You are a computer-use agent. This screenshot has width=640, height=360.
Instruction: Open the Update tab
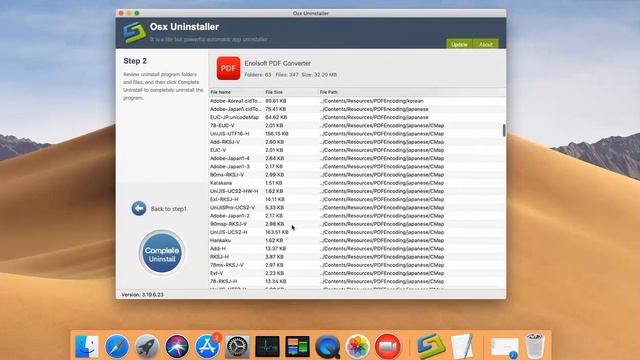point(459,44)
